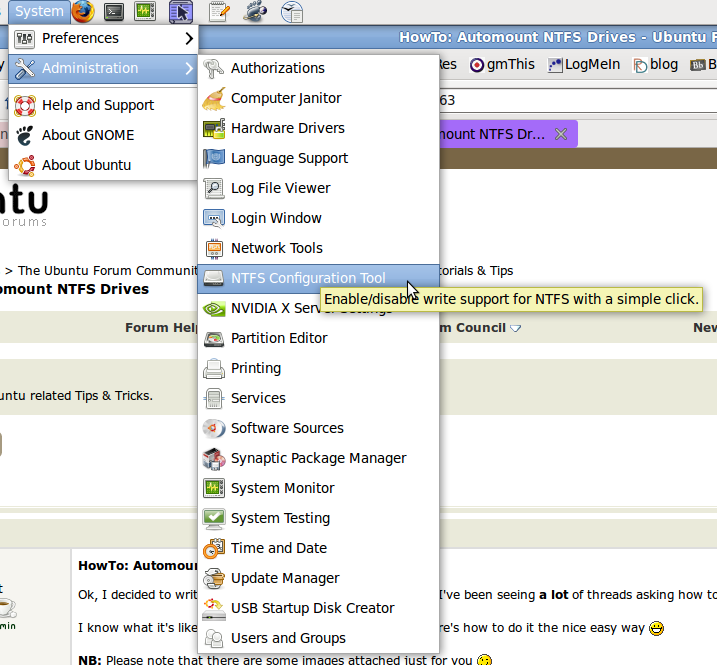Viewport: 717px width, 665px height.
Task: Click the browser address bar field
Action: point(578,100)
